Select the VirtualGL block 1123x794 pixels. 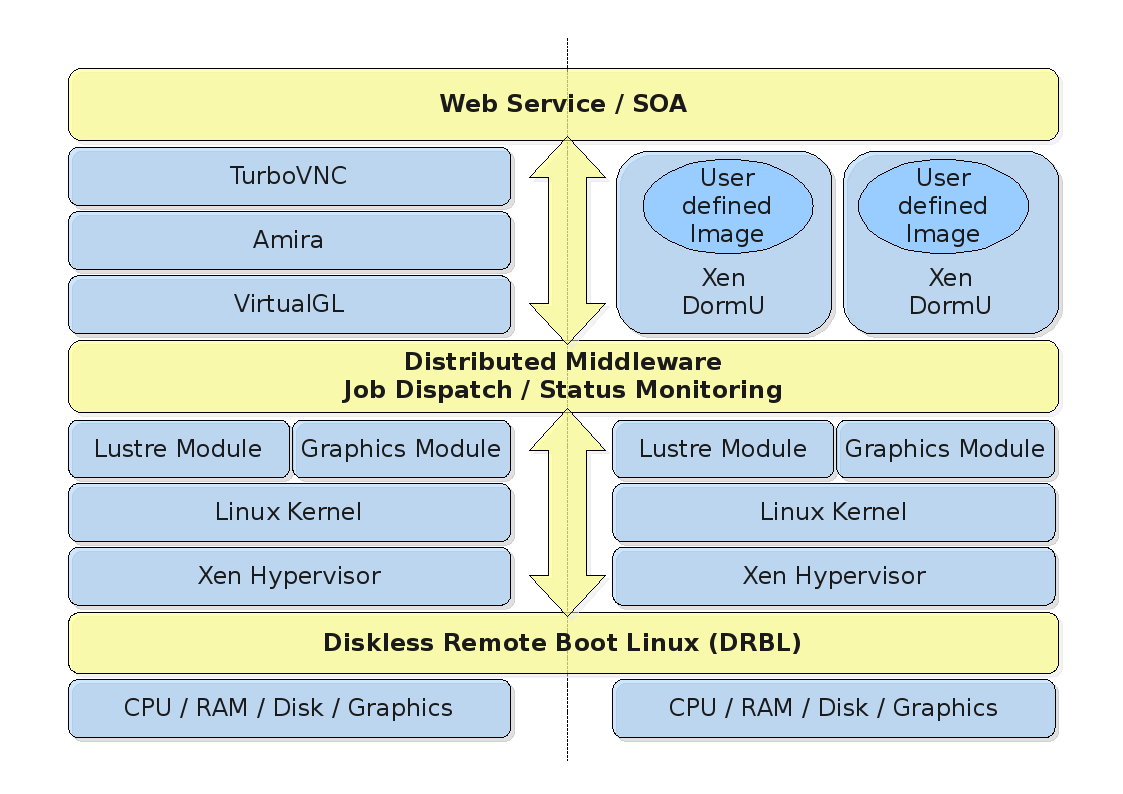(x=289, y=304)
